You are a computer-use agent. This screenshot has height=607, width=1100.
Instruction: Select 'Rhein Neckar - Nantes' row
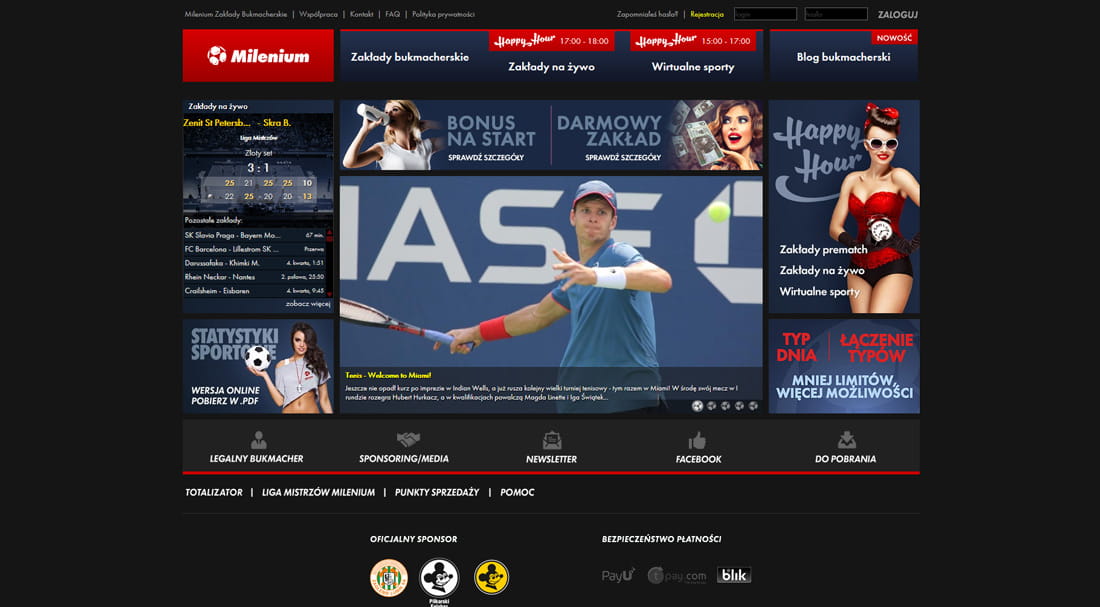[255, 277]
